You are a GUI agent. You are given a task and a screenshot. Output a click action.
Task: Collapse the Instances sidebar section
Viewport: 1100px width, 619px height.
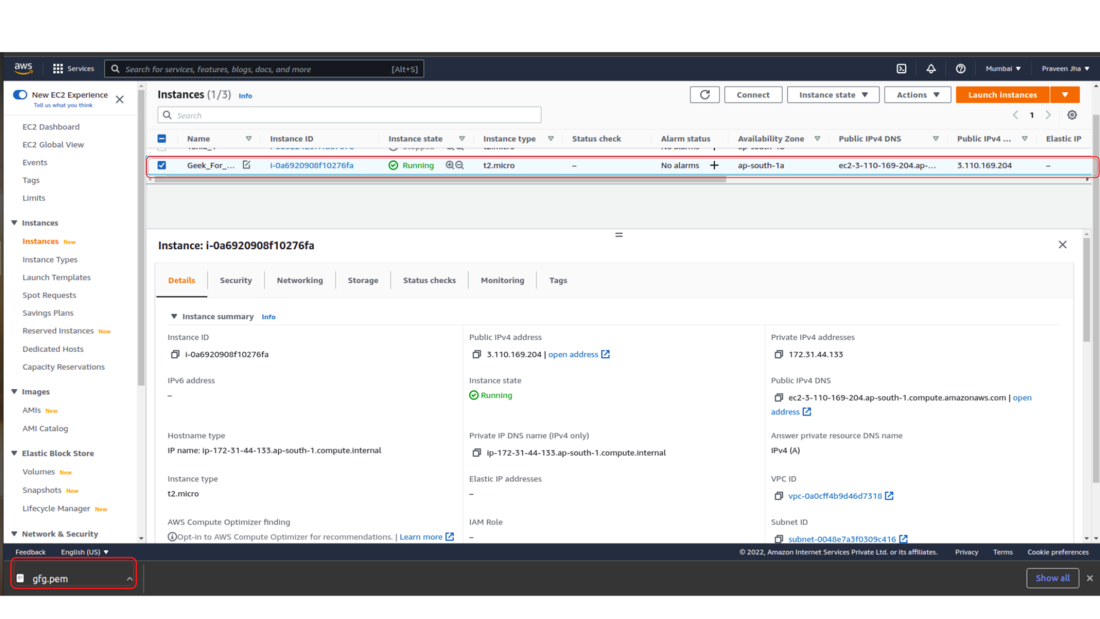[14, 222]
